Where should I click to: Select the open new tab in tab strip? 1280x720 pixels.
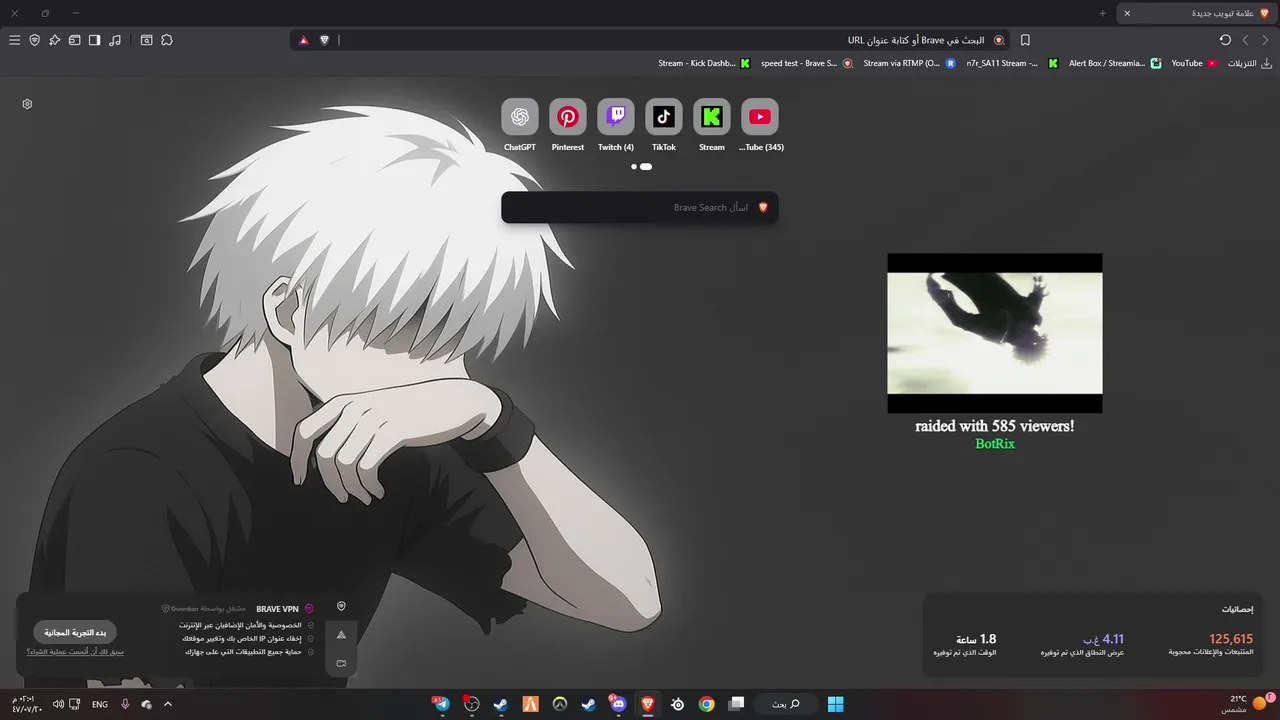click(x=1196, y=13)
